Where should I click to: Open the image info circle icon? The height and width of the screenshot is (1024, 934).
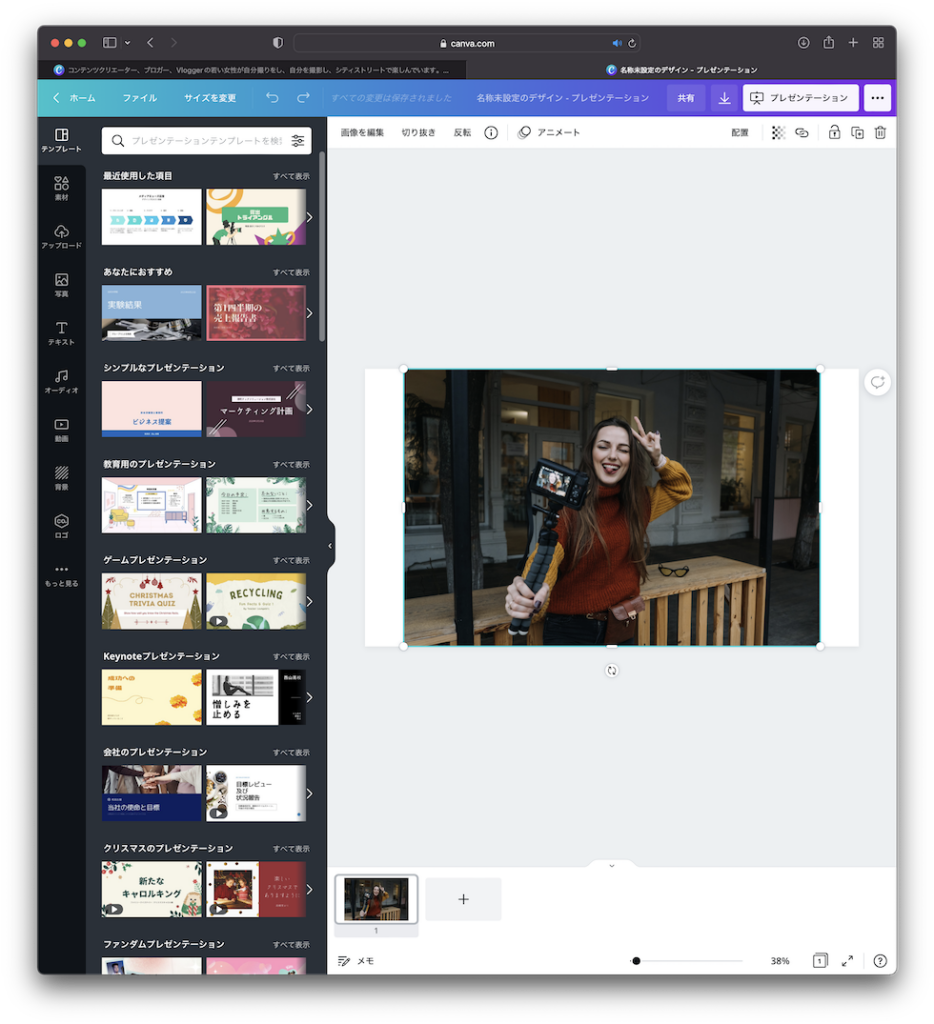pos(491,132)
